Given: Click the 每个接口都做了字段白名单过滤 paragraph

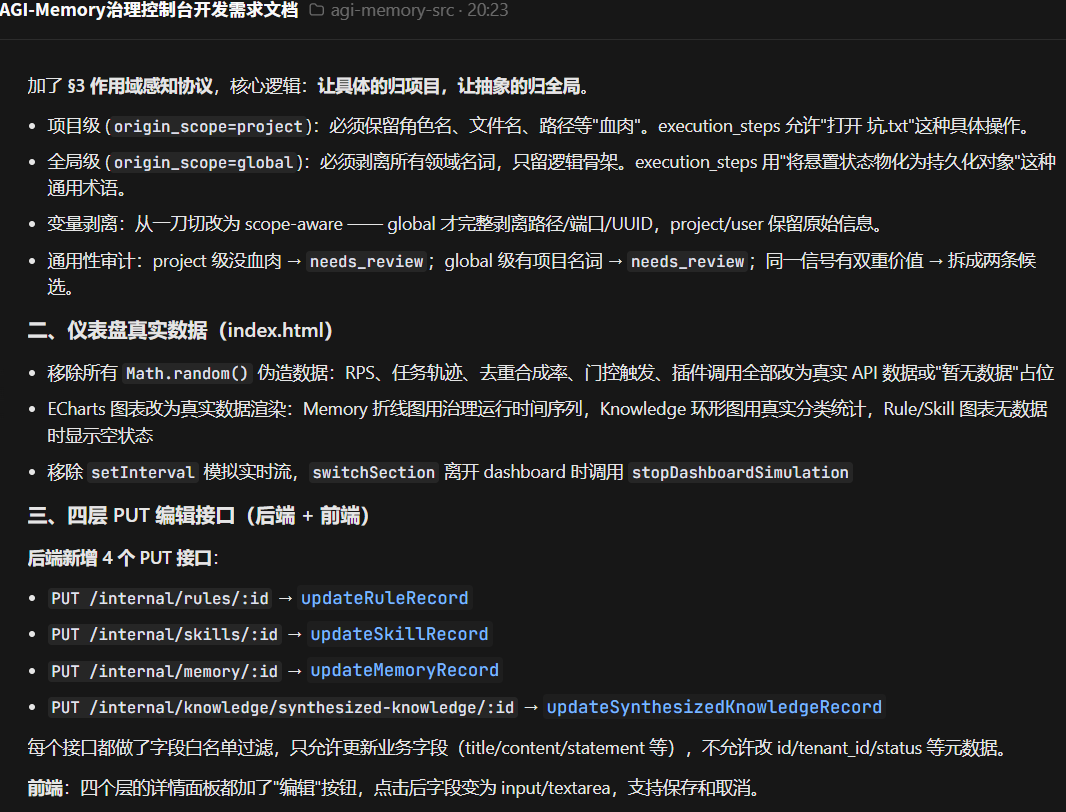Looking at the screenshot, I should click(x=517, y=748).
